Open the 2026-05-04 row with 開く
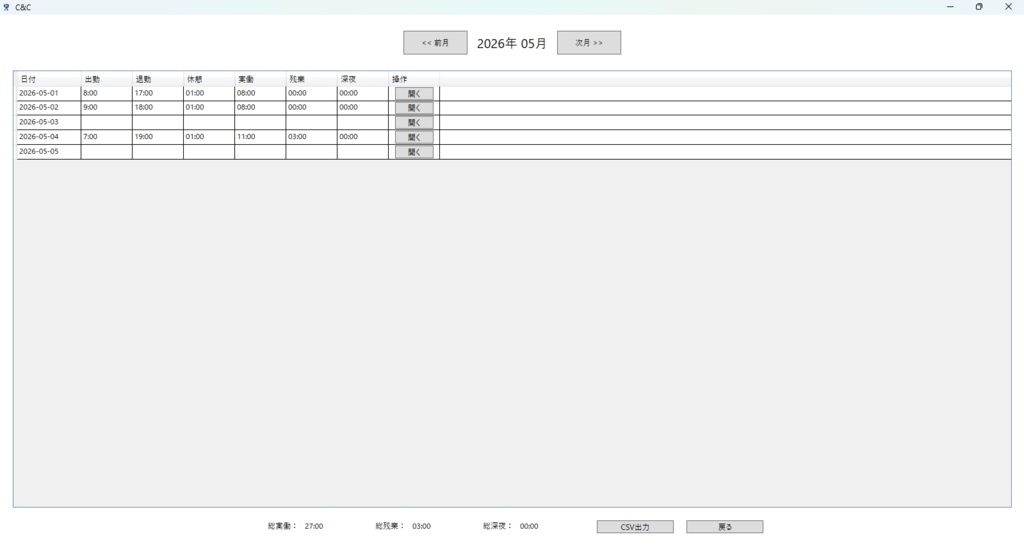This screenshot has width=1024, height=546. coord(414,137)
